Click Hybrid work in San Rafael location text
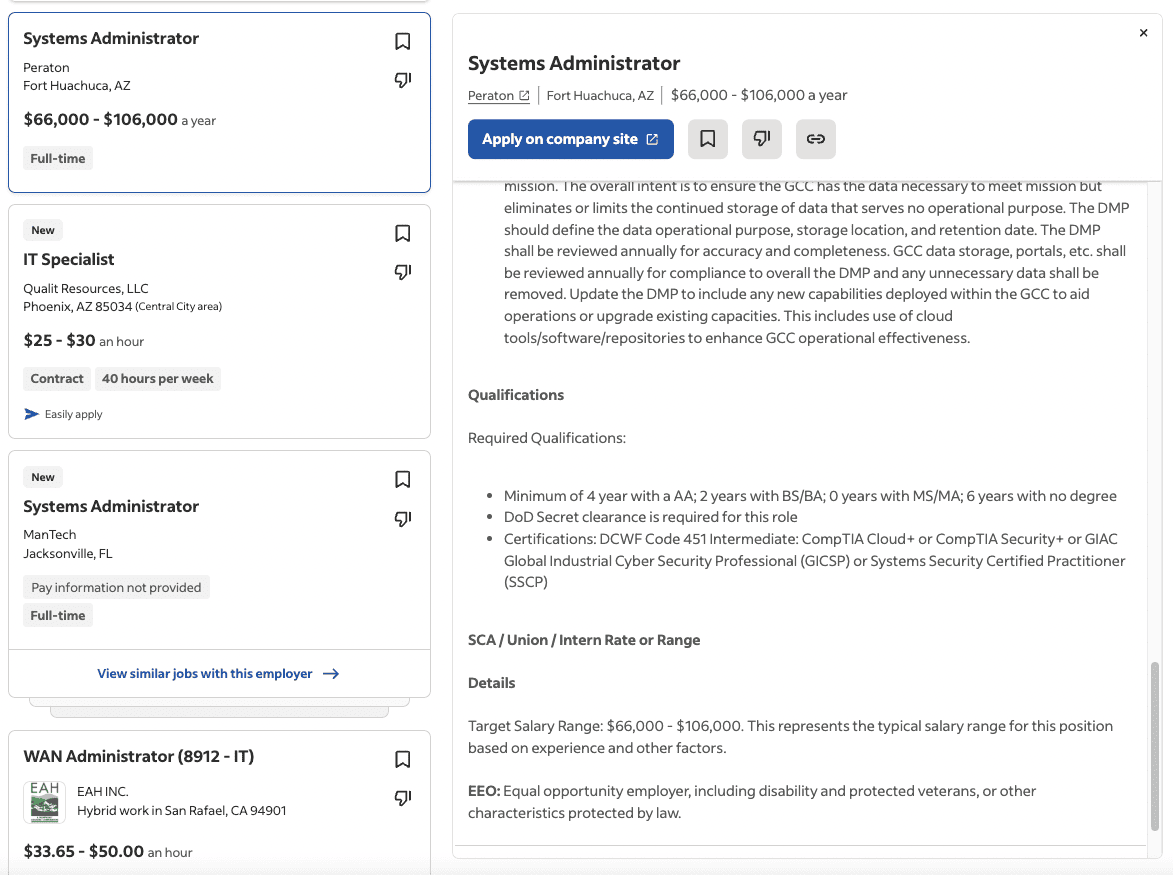Viewport: 1173px width, 875px height. [x=182, y=811]
